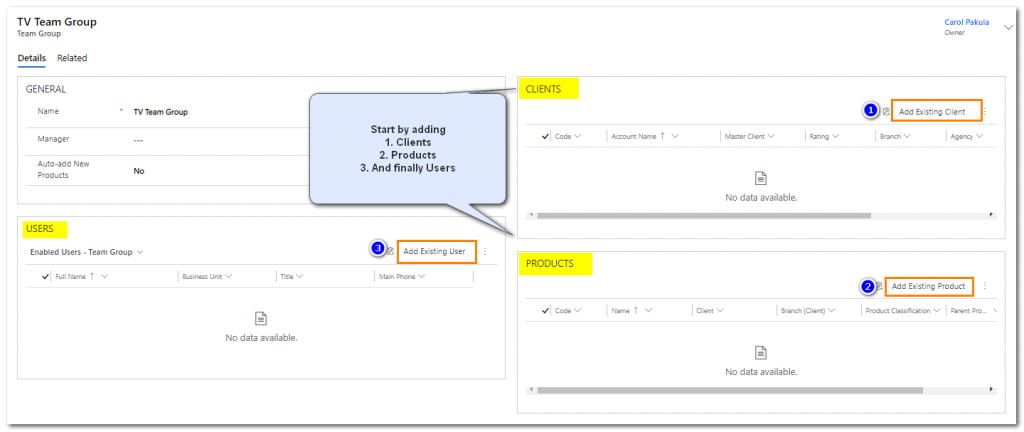Toggle select-all checkmark in Clients grid
This screenshot has width=1024, height=432.
545,136
